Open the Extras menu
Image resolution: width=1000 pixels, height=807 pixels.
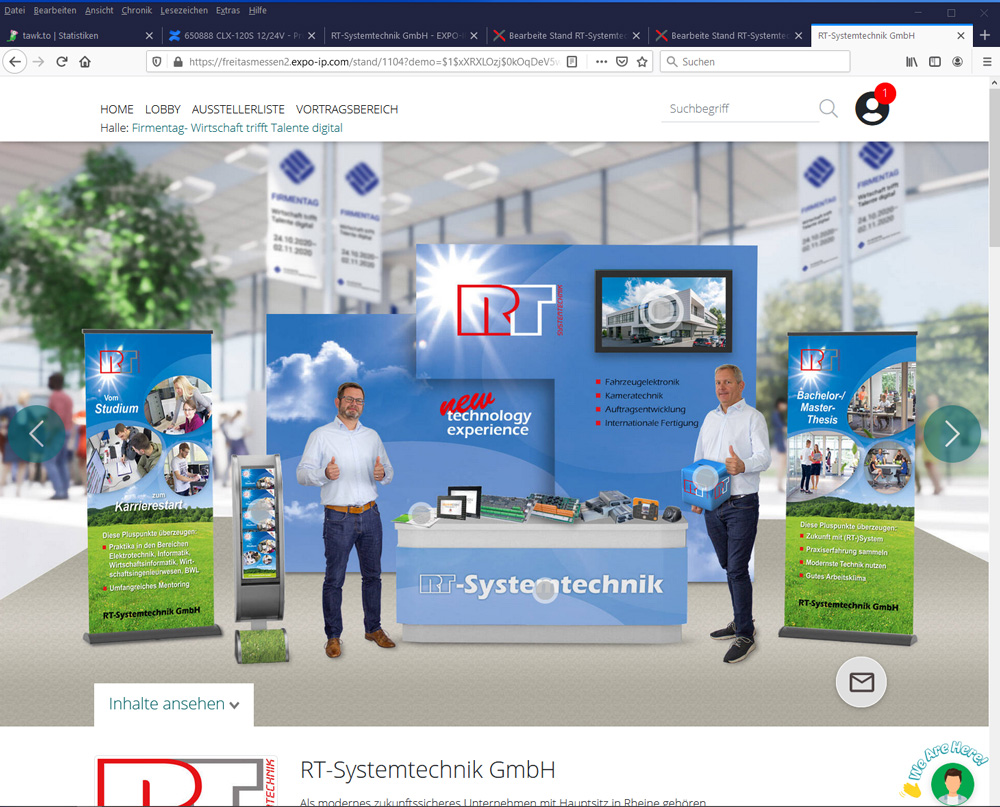[x=228, y=10]
